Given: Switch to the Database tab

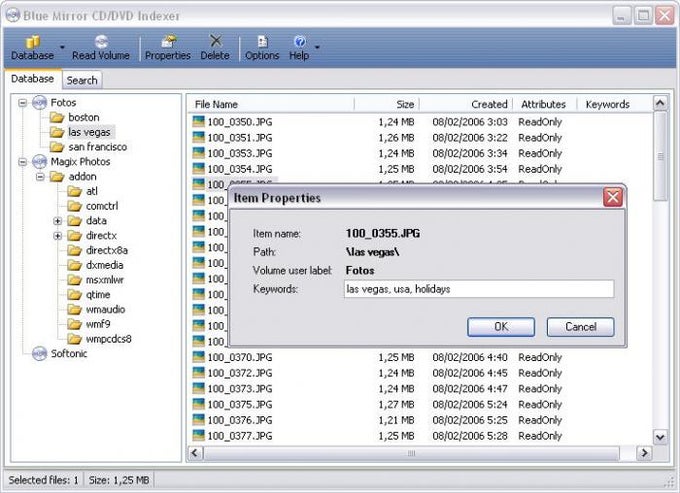Looking at the screenshot, I should 33,79.
